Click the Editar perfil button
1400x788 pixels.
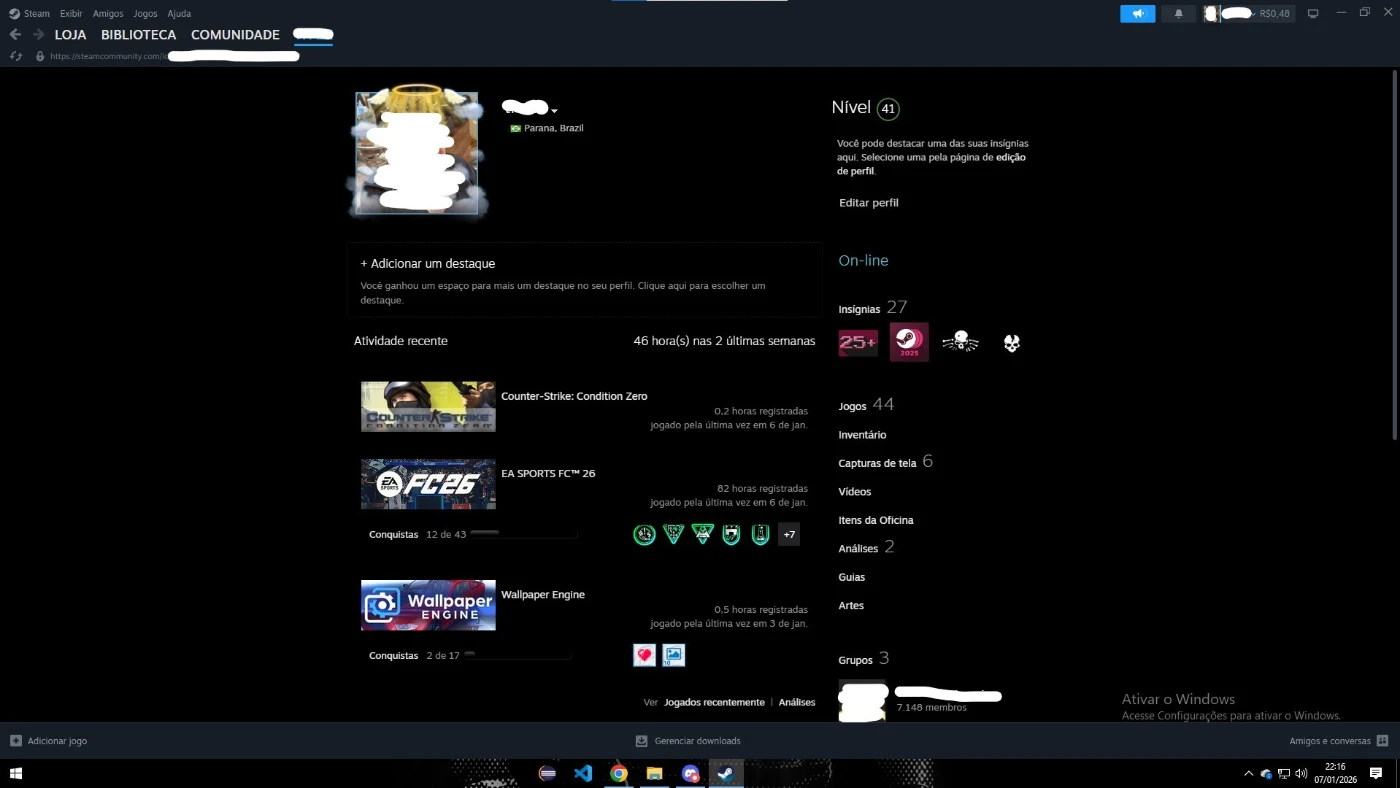click(868, 203)
